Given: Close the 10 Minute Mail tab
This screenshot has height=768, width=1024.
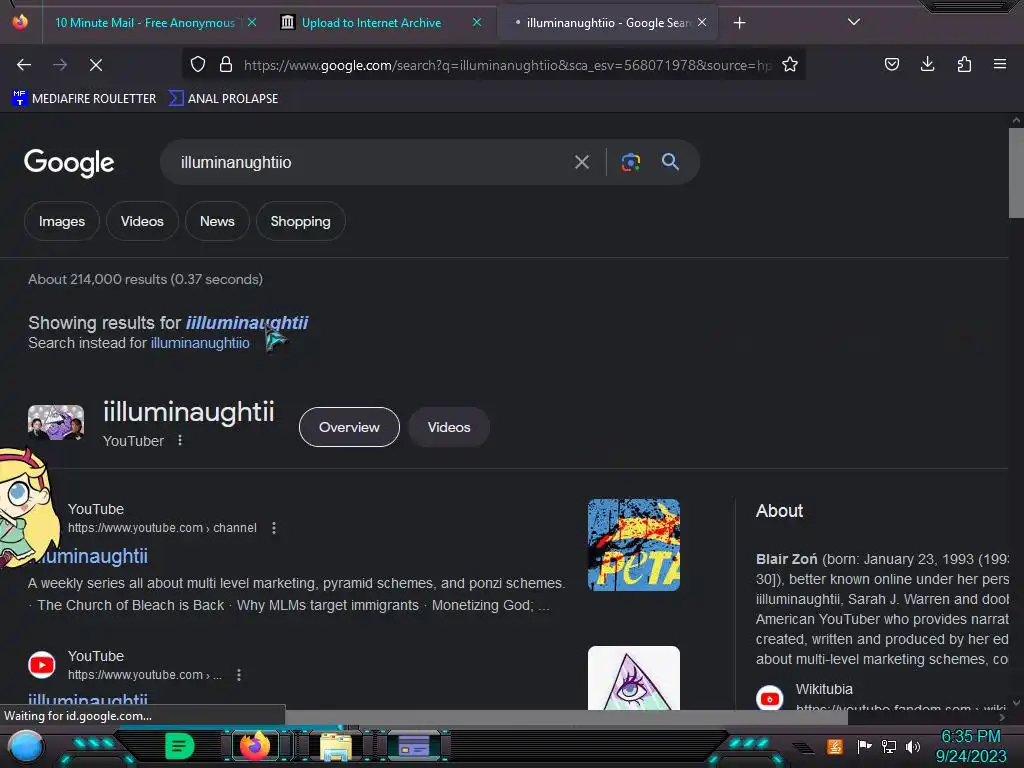Looking at the screenshot, I should coord(252,22).
